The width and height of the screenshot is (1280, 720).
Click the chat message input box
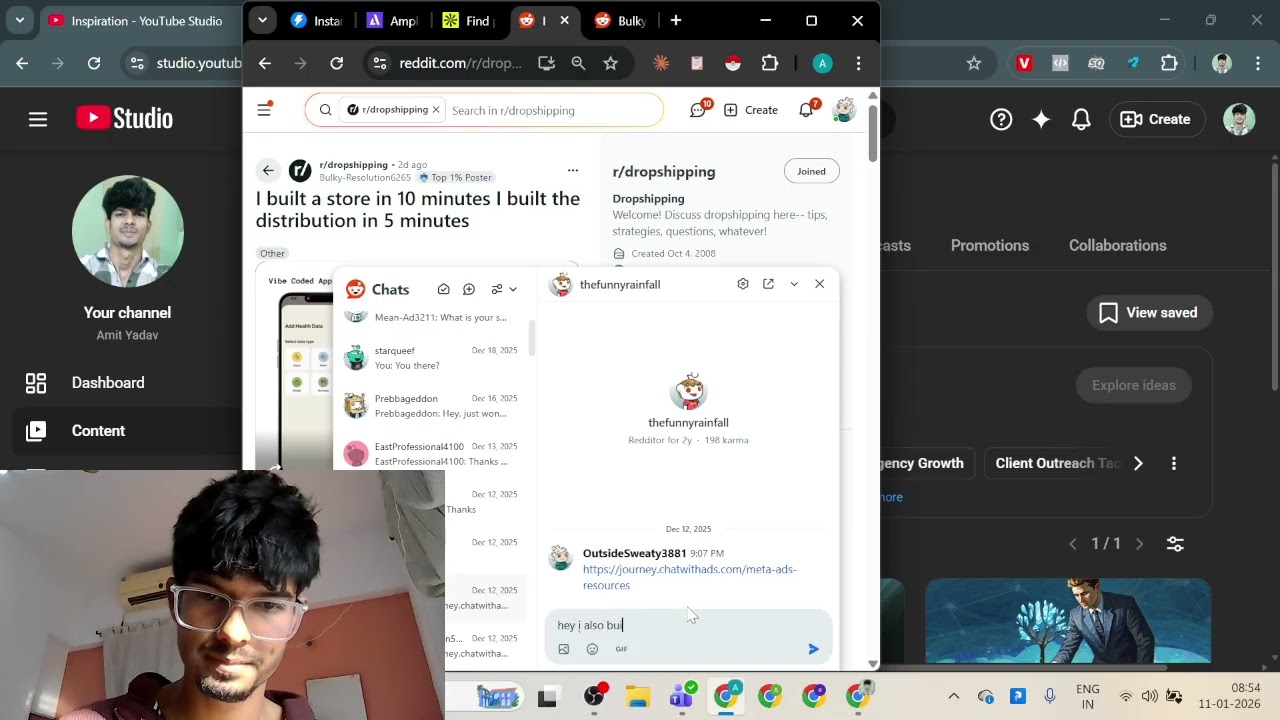click(688, 625)
